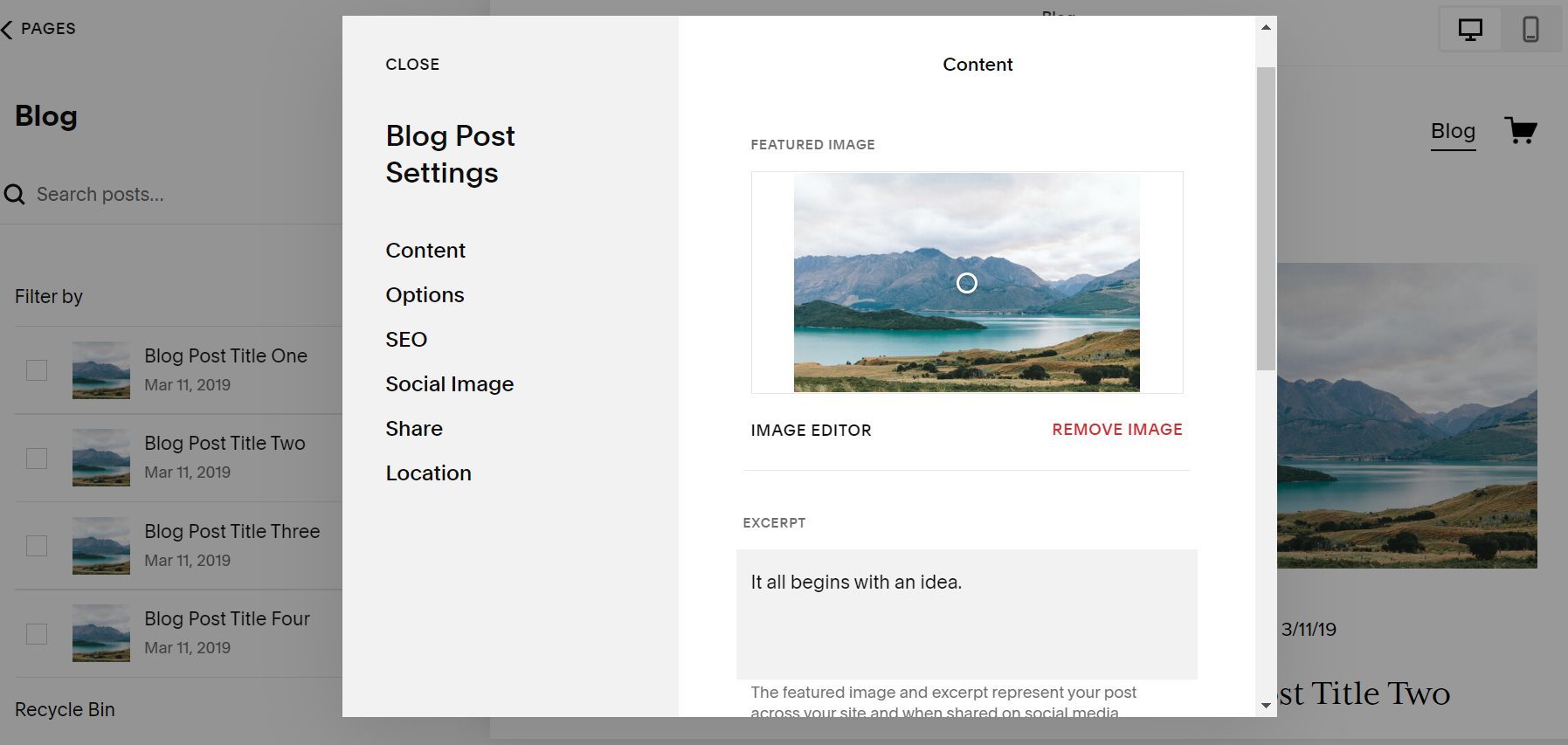This screenshot has height=745, width=1568.
Task: Check the box for Blog Post Title One
Action: coord(37,370)
